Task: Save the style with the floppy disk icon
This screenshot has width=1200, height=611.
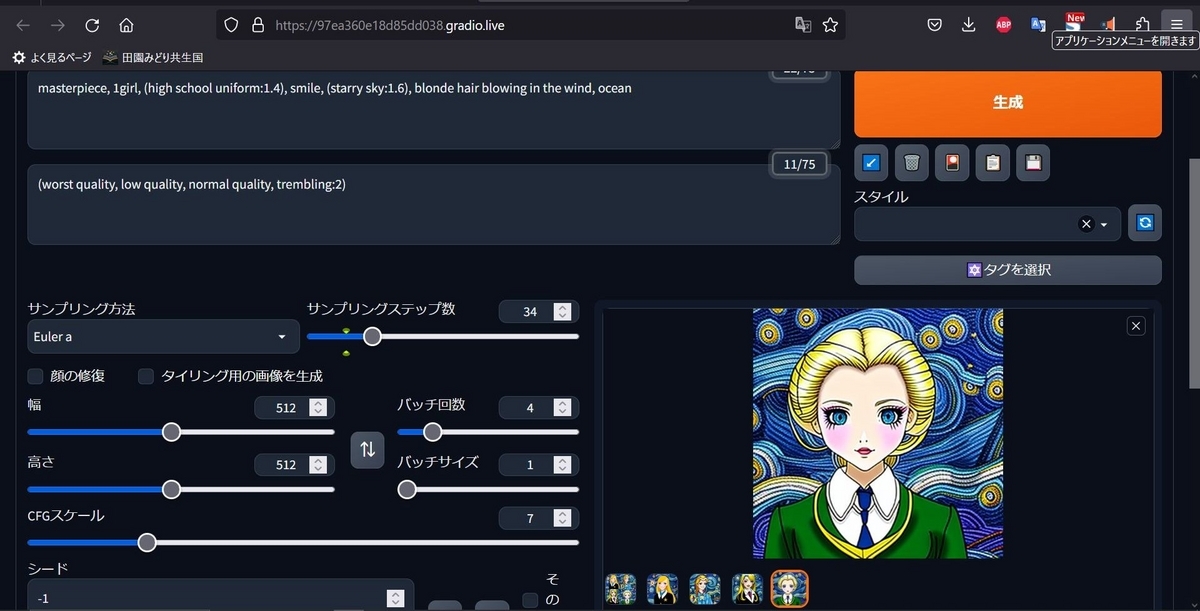Action: point(1033,162)
